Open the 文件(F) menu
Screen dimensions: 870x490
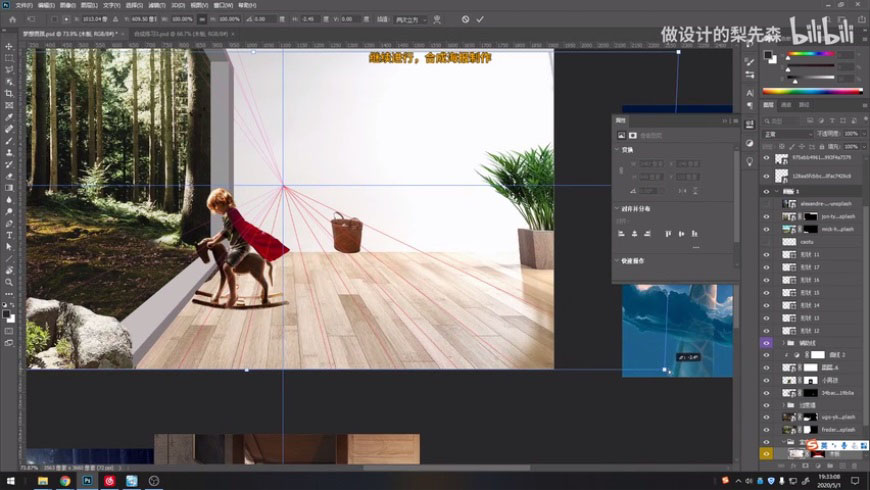click(24, 5)
